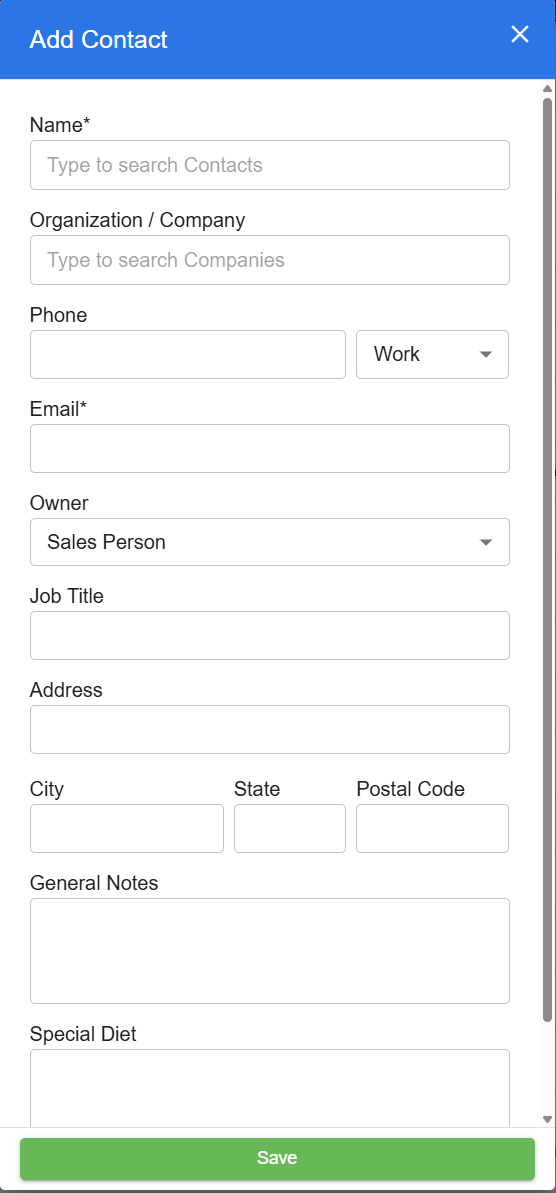The height and width of the screenshot is (1193, 556).
Task: Click inside the General Notes textarea
Action: [x=270, y=951]
